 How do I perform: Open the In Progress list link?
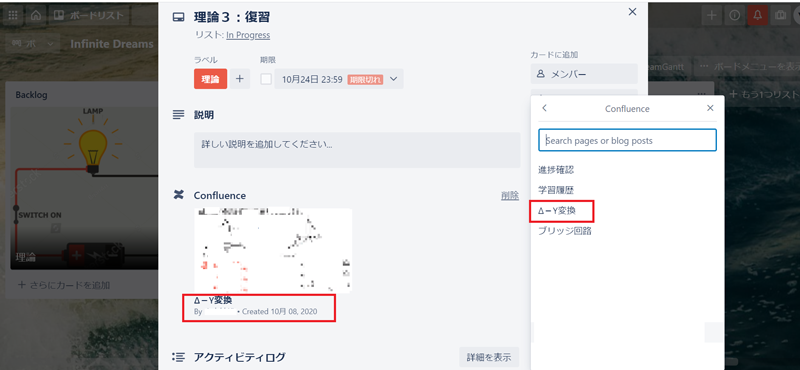tap(248, 35)
